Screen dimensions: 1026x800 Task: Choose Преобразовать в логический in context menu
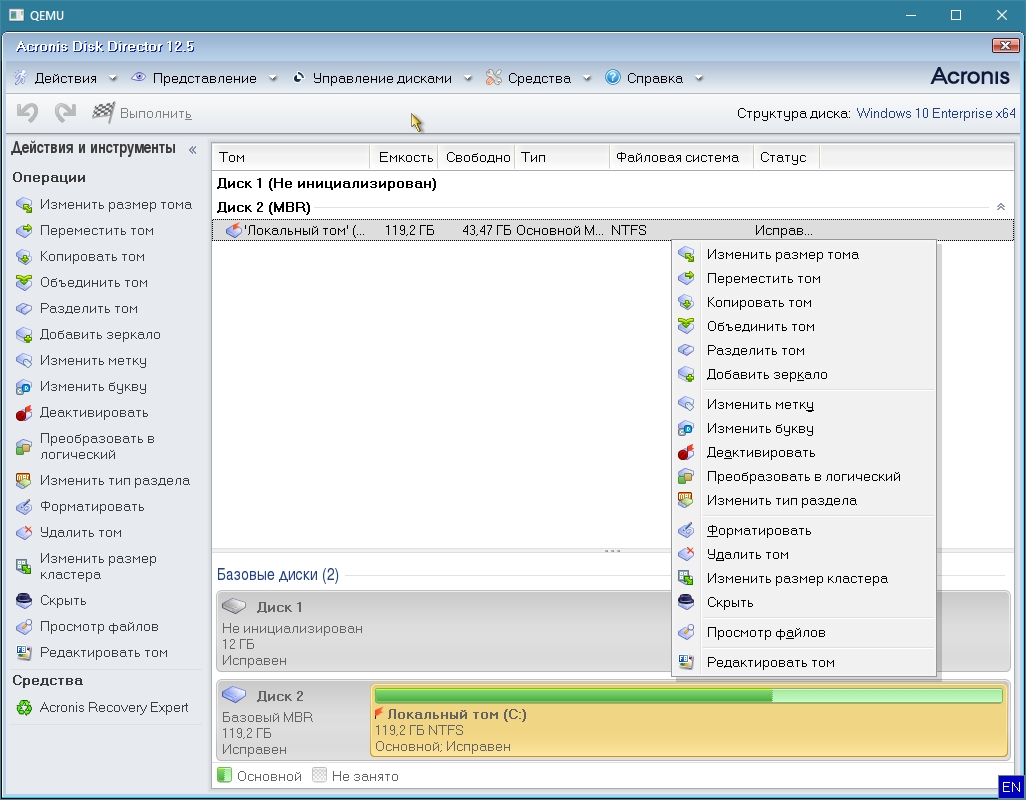coord(804,477)
